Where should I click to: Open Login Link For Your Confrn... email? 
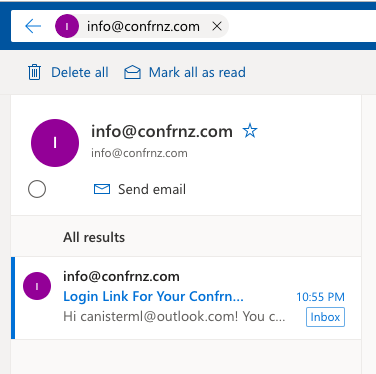[153, 296]
